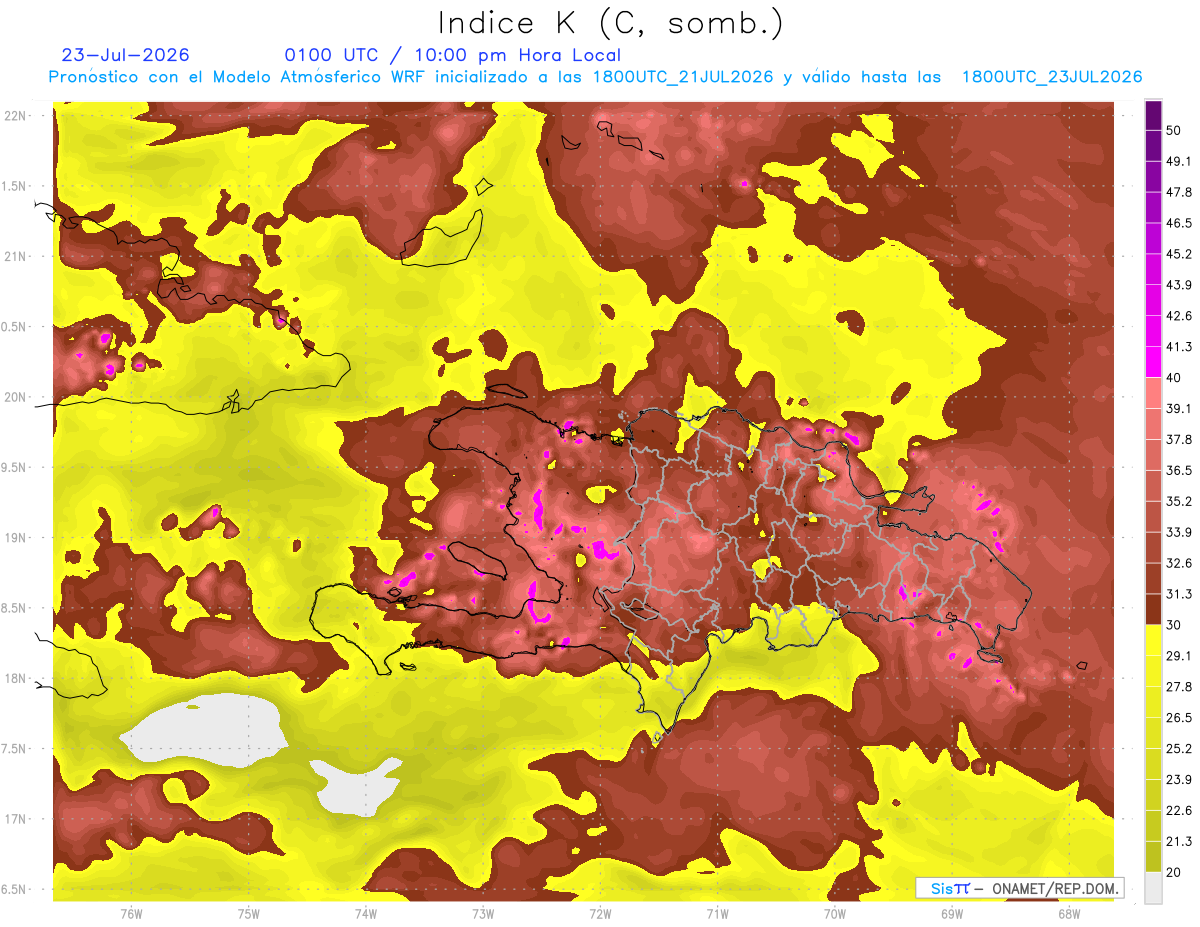Click the "42.6" color scale label
Screen dimensions: 1200x927
1179,316
